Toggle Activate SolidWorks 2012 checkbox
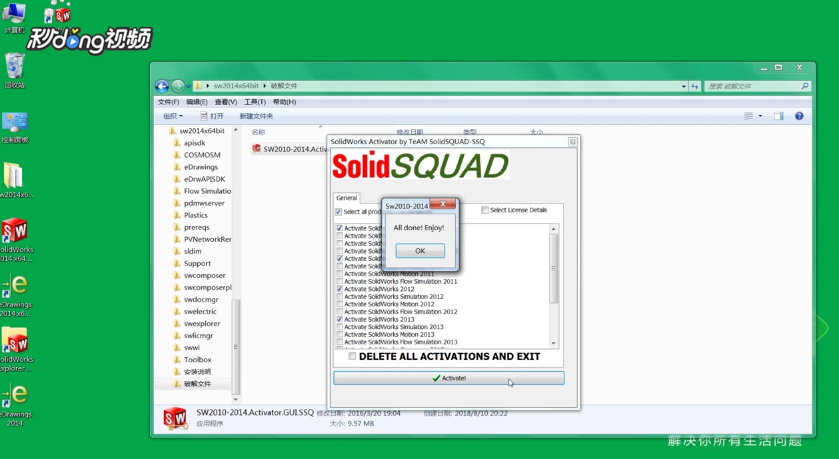This screenshot has height=459, width=839. pyautogui.click(x=340, y=289)
